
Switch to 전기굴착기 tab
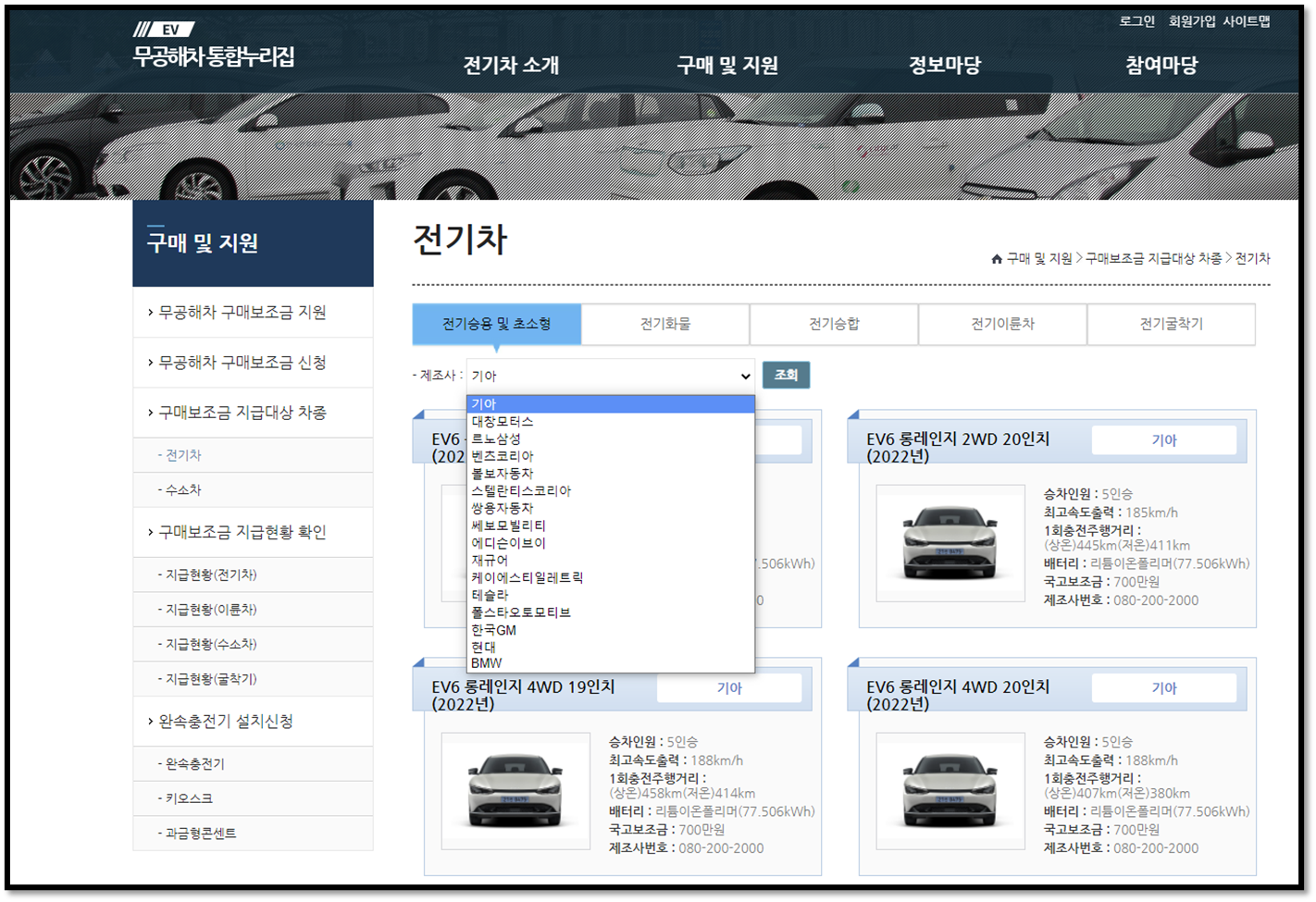[1172, 324]
